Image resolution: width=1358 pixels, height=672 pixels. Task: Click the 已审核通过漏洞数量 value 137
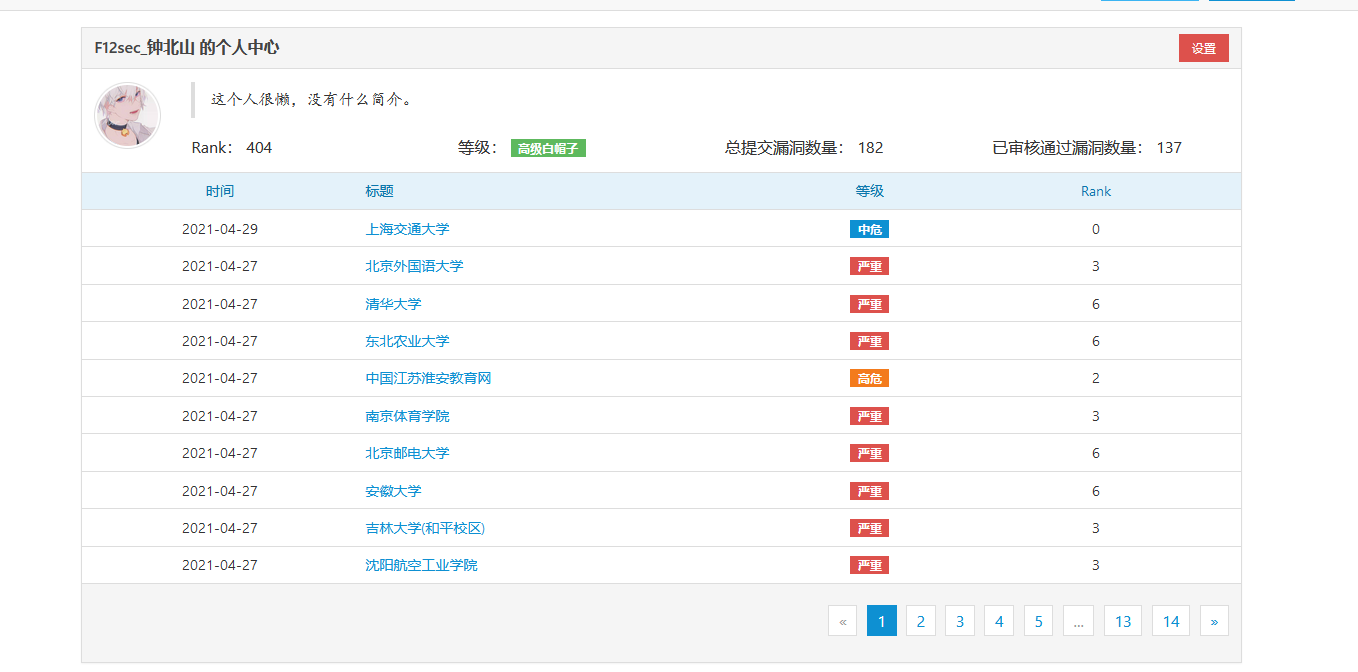[x=1169, y=148]
